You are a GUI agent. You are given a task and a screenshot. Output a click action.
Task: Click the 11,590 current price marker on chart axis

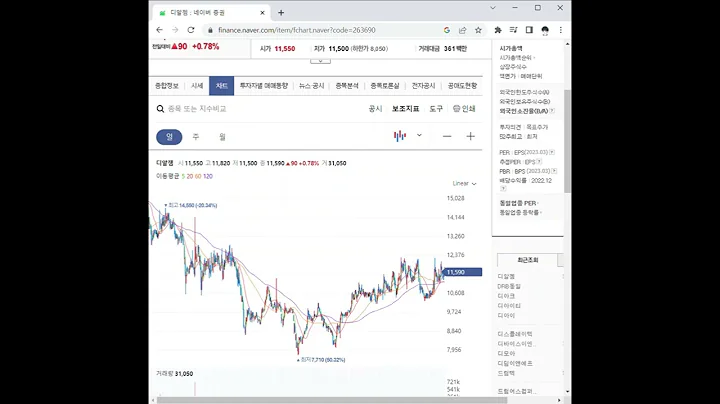tap(463, 272)
